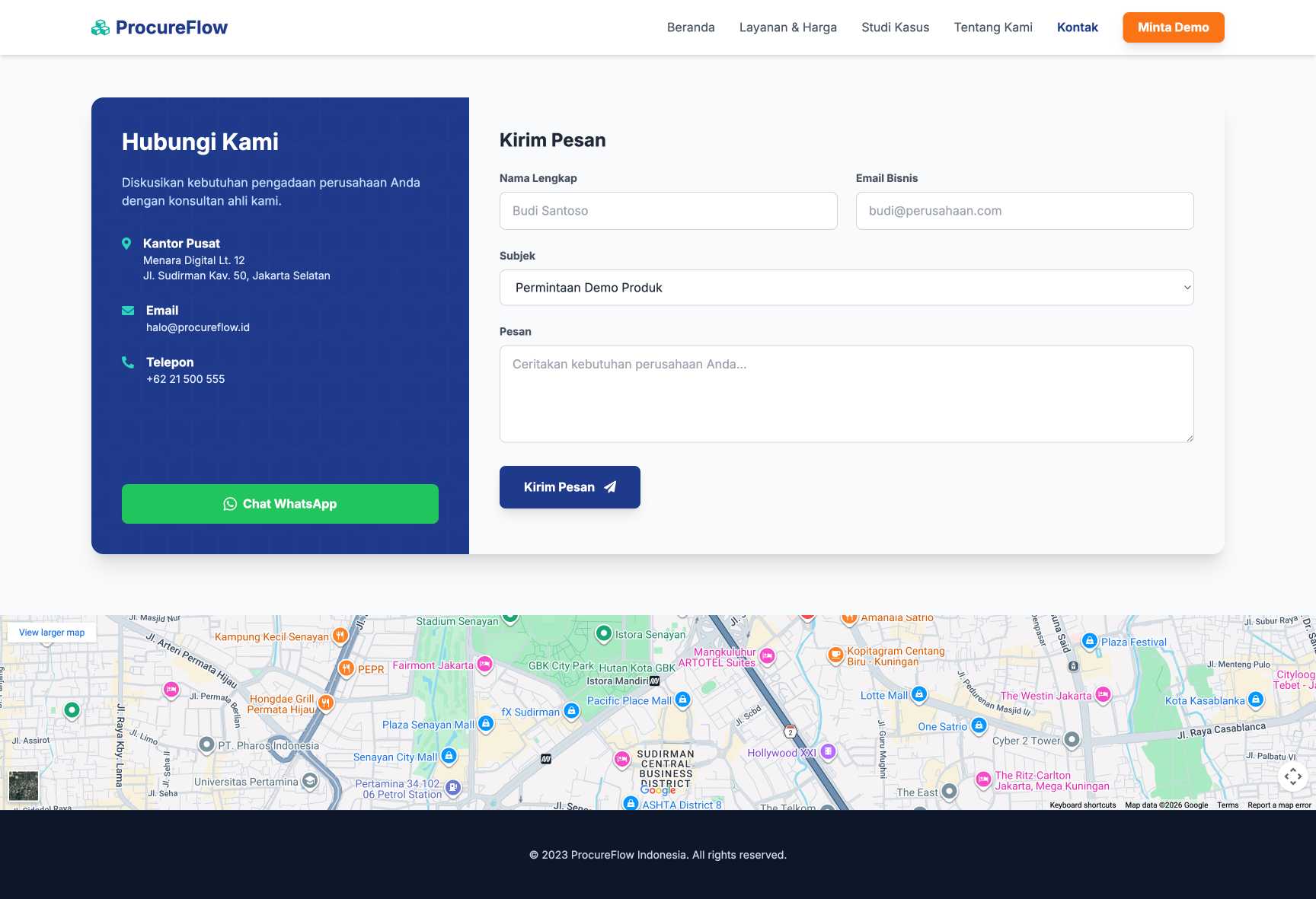Click the WhatsApp icon on the green button

[231, 504]
